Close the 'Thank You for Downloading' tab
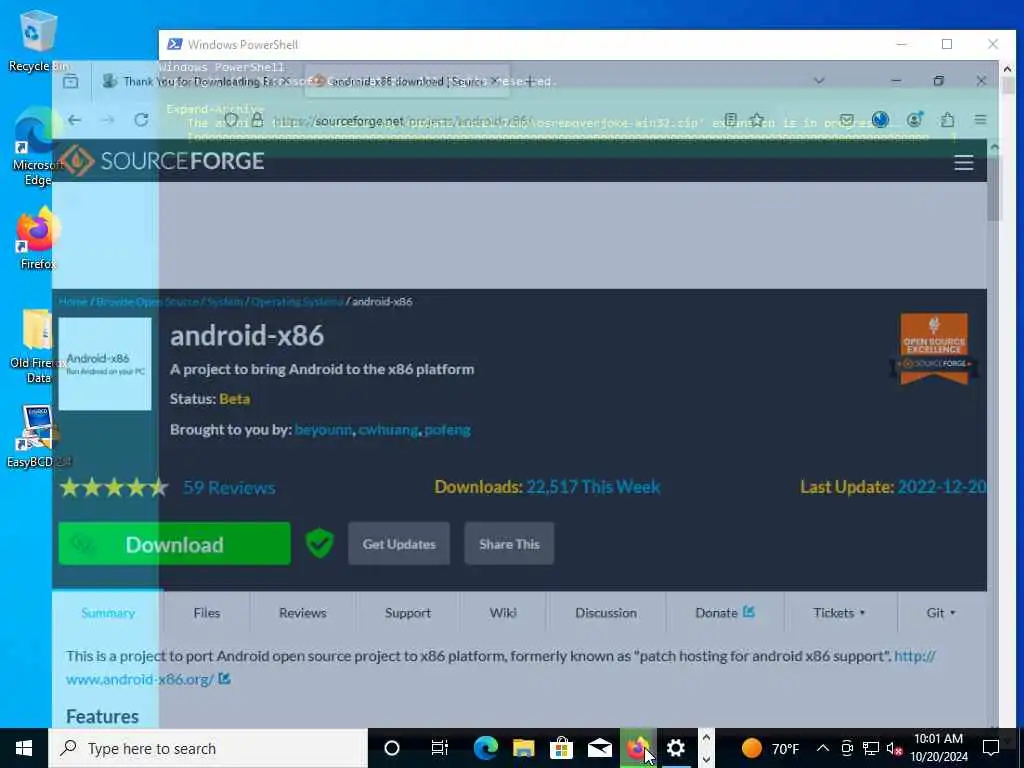Image resolution: width=1024 pixels, height=768 pixels. (x=285, y=81)
